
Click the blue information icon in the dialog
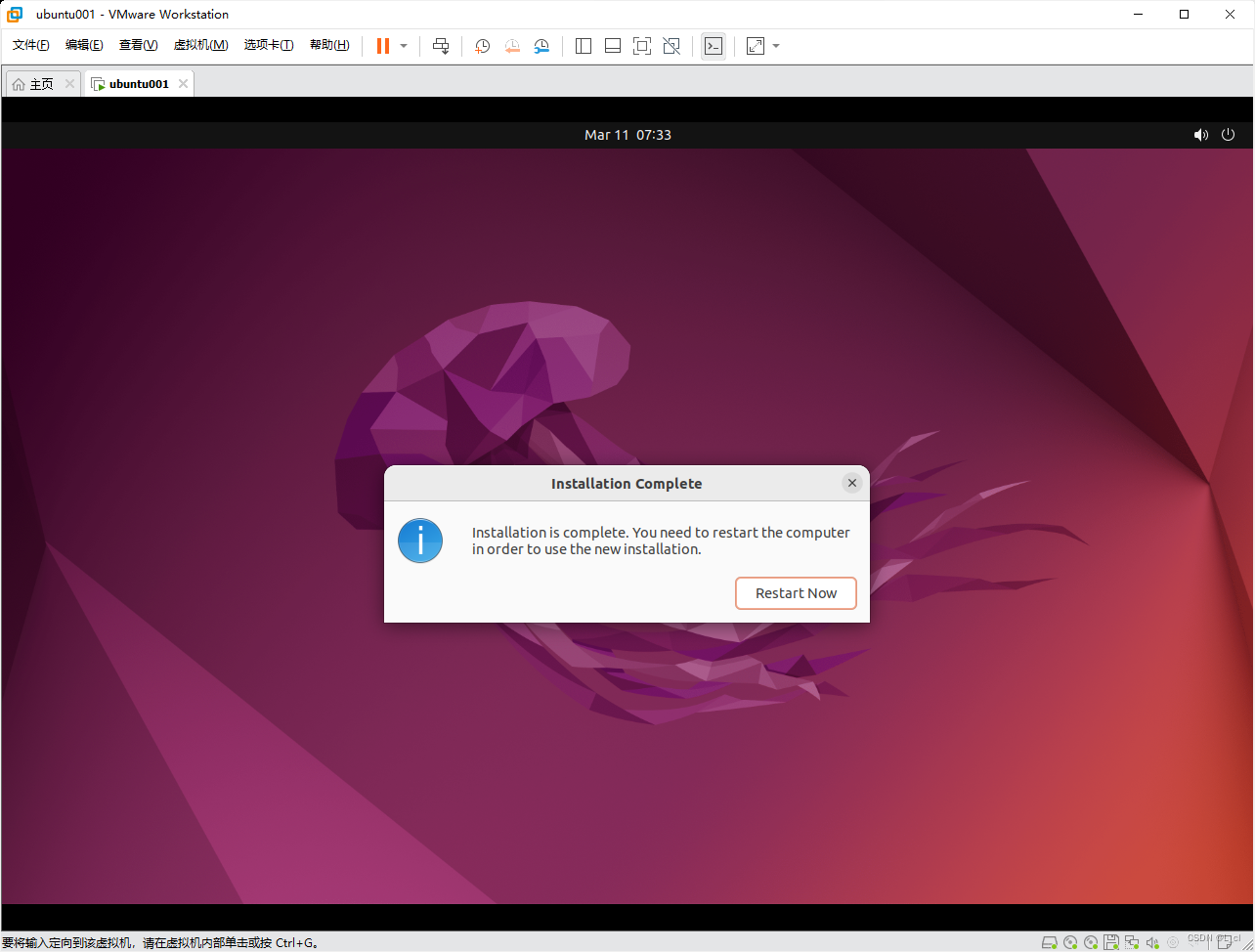pyautogui.click(x=420, y=541)
